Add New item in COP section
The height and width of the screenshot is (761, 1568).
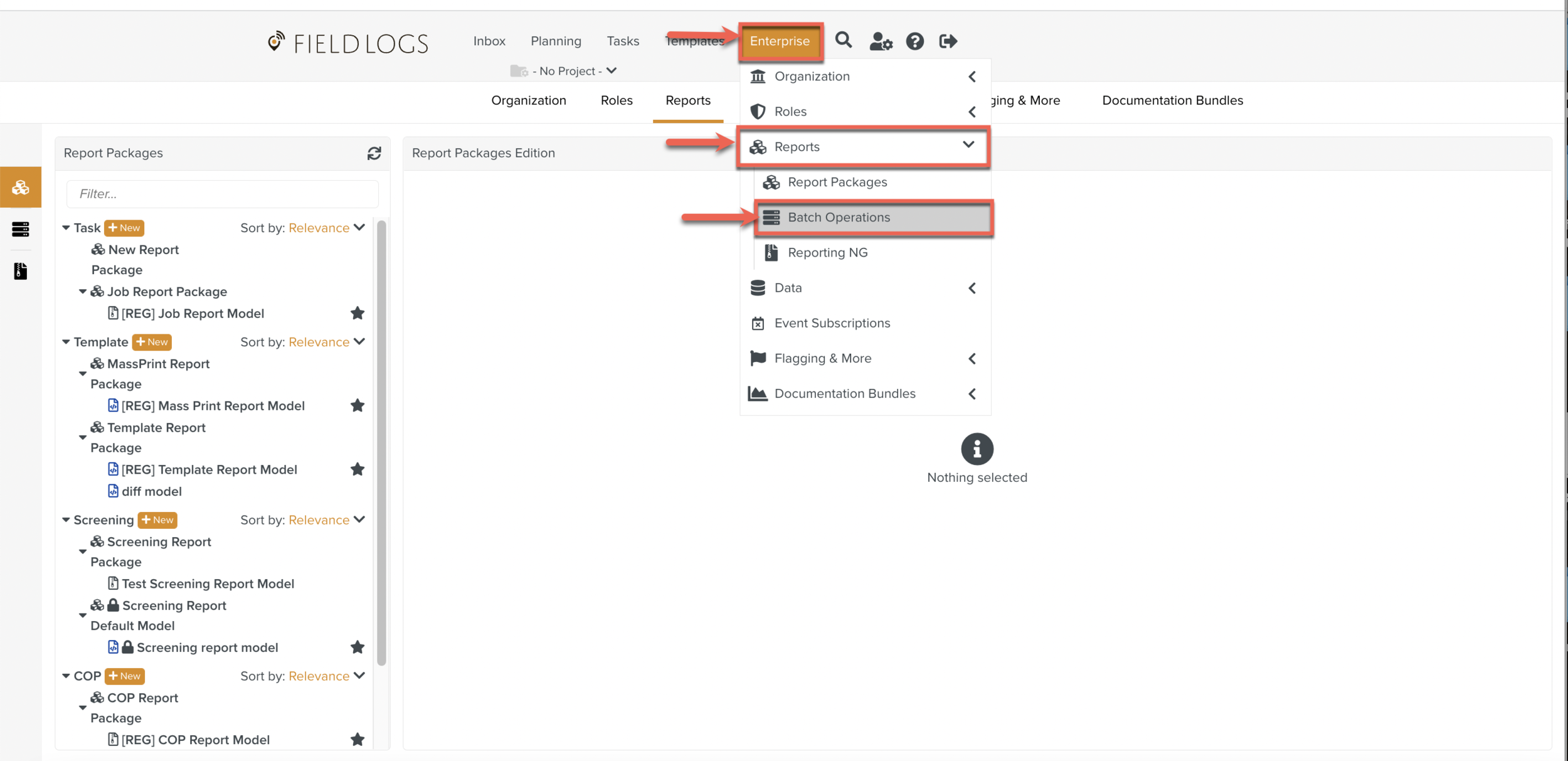[x=124, y=676]
